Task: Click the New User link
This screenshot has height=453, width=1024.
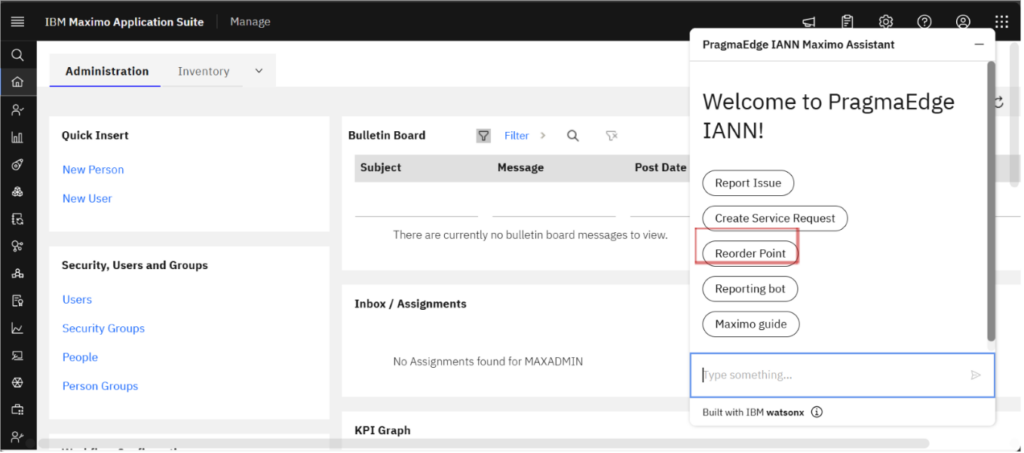Action: coord(87,198)
